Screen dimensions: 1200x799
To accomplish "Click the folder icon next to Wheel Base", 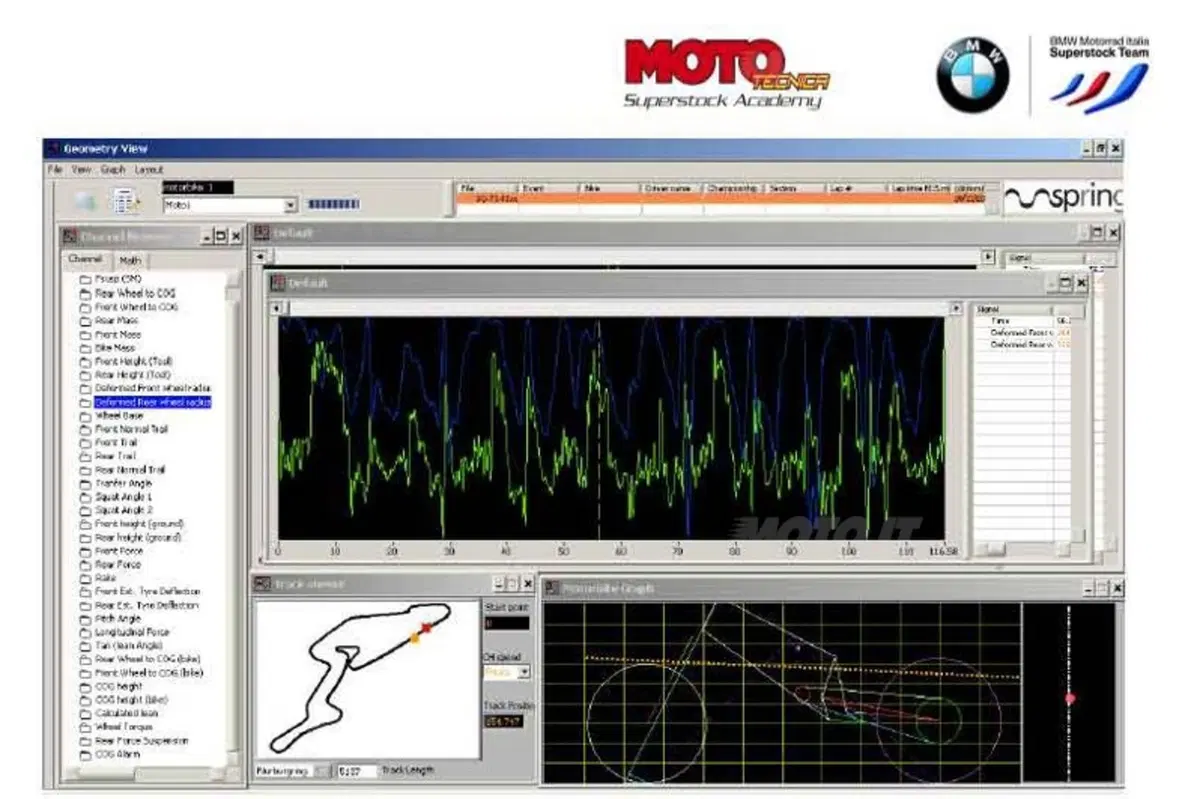I will point(86,416).
